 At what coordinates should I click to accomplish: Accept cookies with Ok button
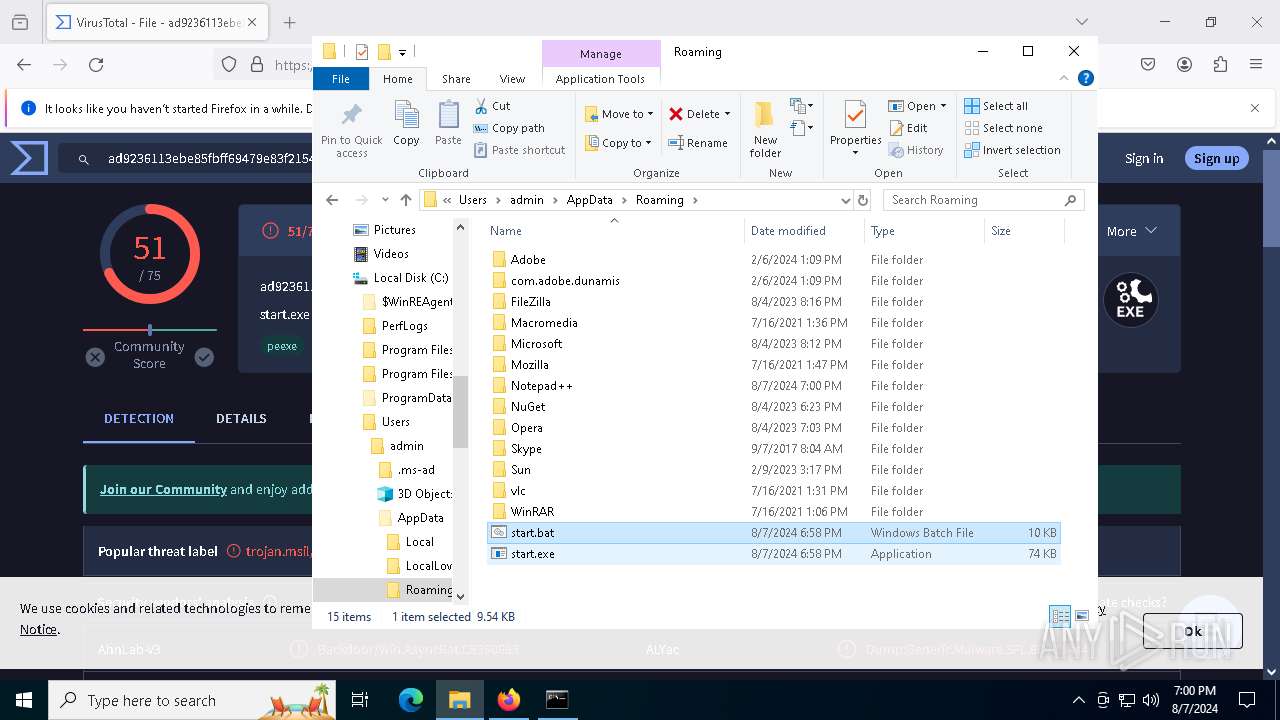pyautogui.click(x=1193, y=631)
